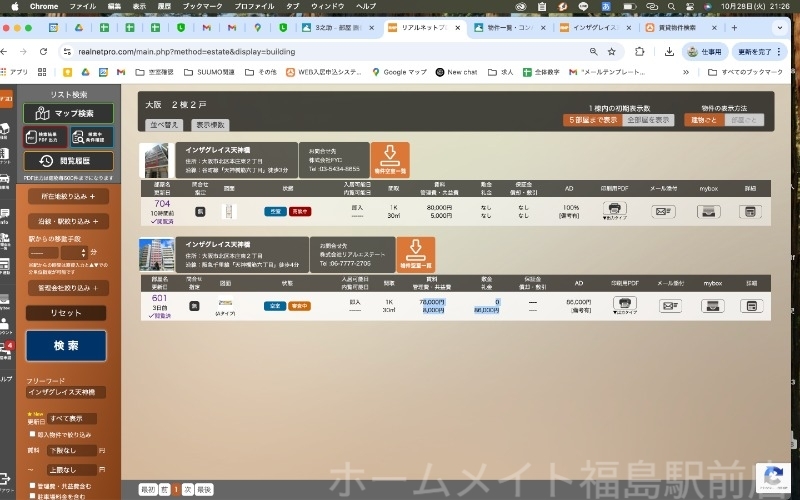The image size is (800, 500).
Task: Open new browser tab
Action: coord(734,28)
